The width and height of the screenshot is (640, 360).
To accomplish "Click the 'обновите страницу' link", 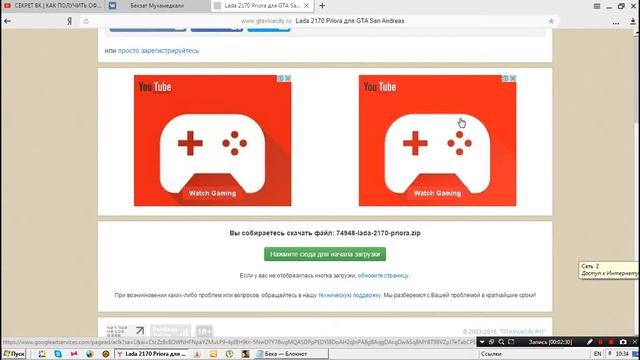I will (383, 276).
